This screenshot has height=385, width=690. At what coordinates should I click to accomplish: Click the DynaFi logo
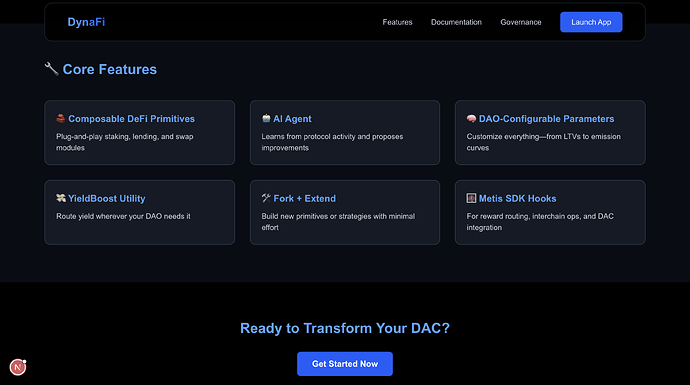86,22
